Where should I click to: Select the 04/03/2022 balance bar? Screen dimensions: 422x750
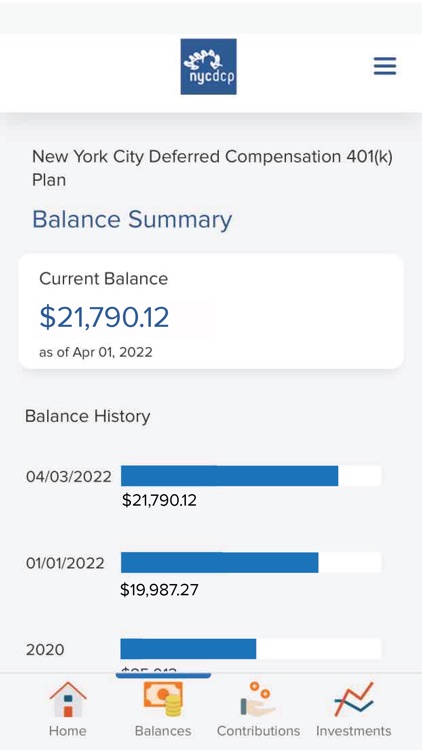pyautogui.click(x=251, y=476)
